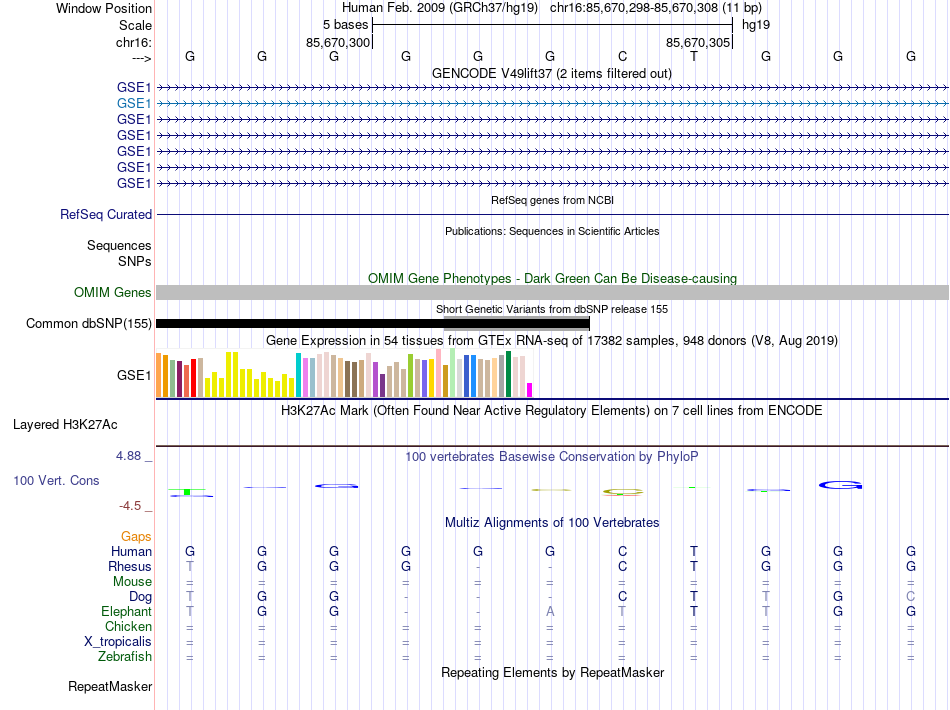Open Short Genetic Variants from dbSNP title
This screenshot has width=950, height=710.
point(552,309)
